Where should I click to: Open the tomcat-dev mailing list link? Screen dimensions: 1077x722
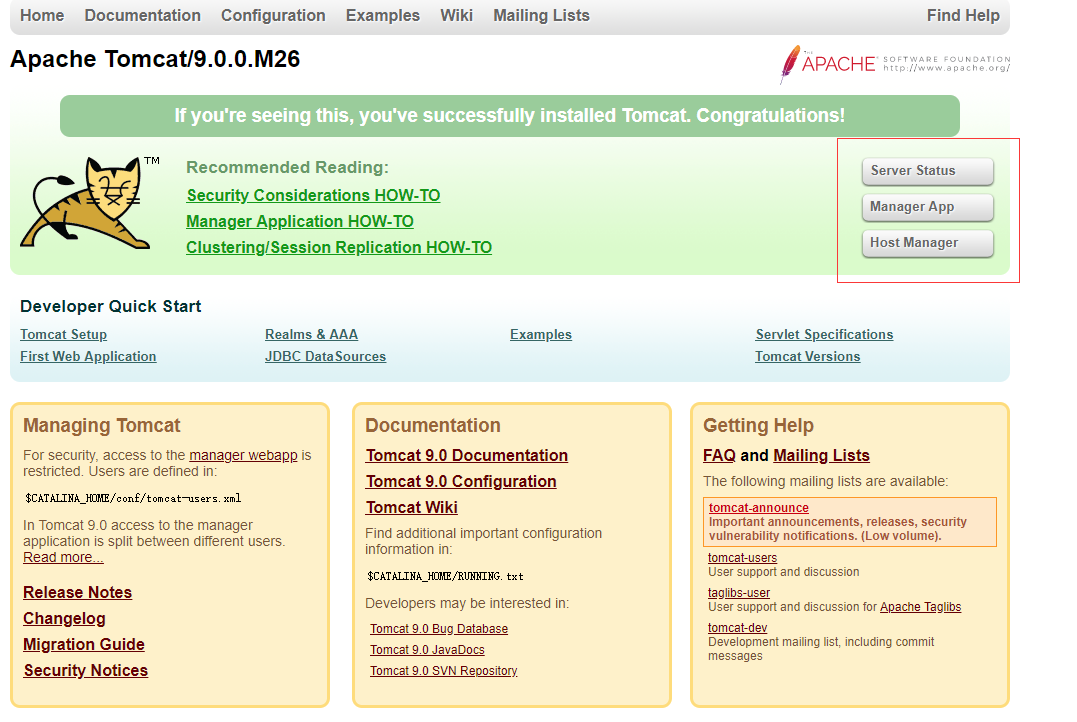coord(738,628)
